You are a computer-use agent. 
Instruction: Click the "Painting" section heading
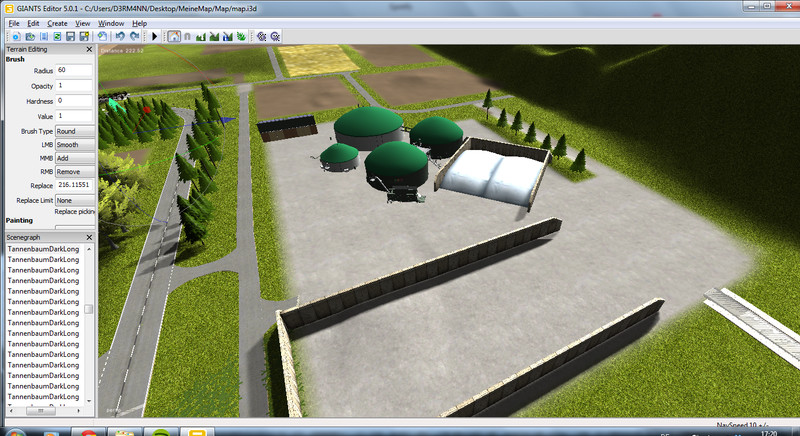click(19, 220)
